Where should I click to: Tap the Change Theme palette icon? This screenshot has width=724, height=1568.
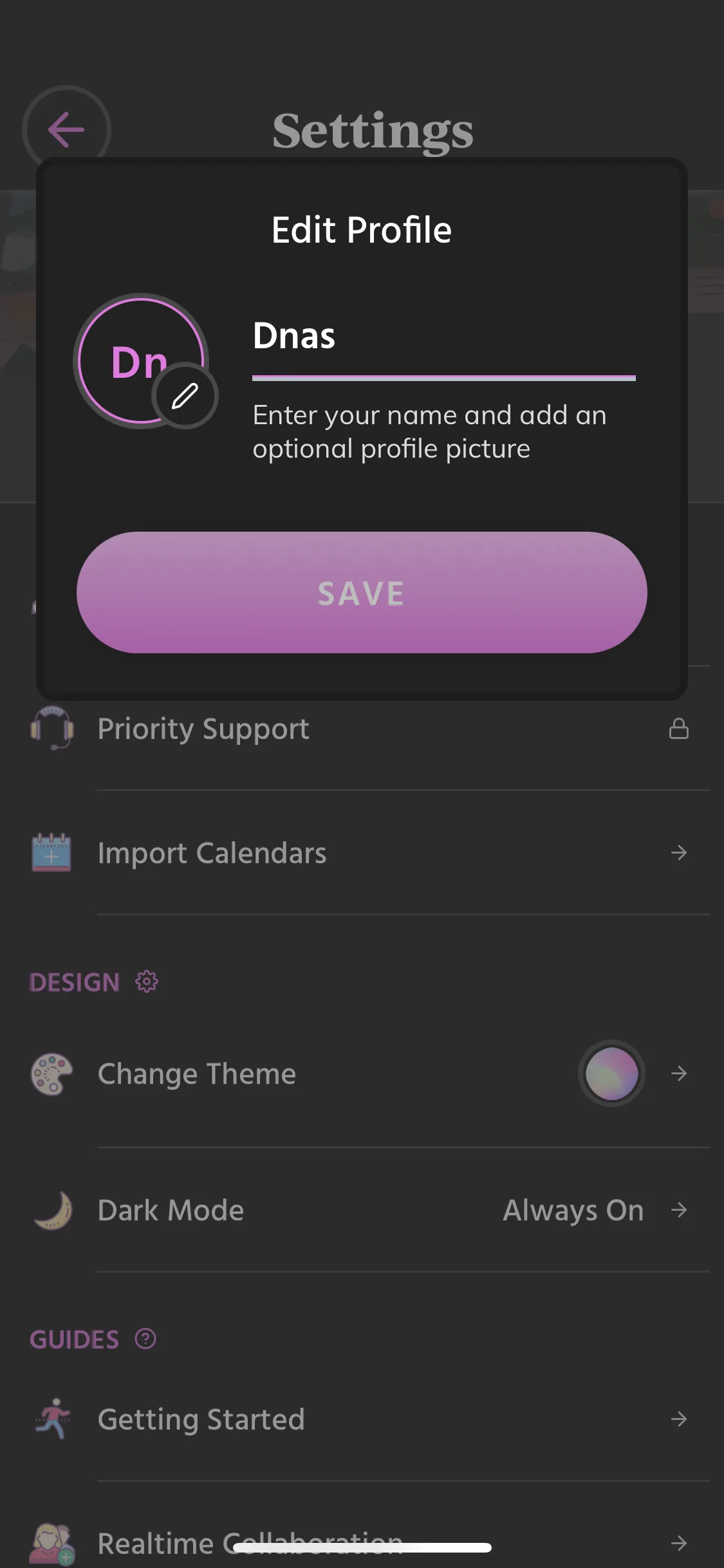[x=51, y=1074]
